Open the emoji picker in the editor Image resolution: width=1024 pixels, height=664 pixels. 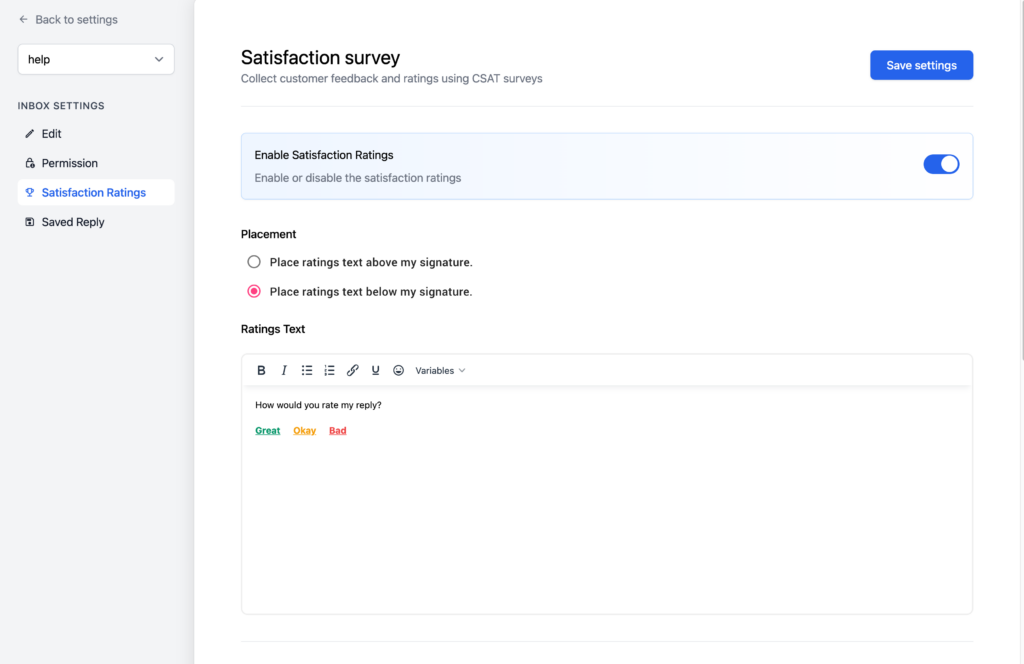coord(398,370)
